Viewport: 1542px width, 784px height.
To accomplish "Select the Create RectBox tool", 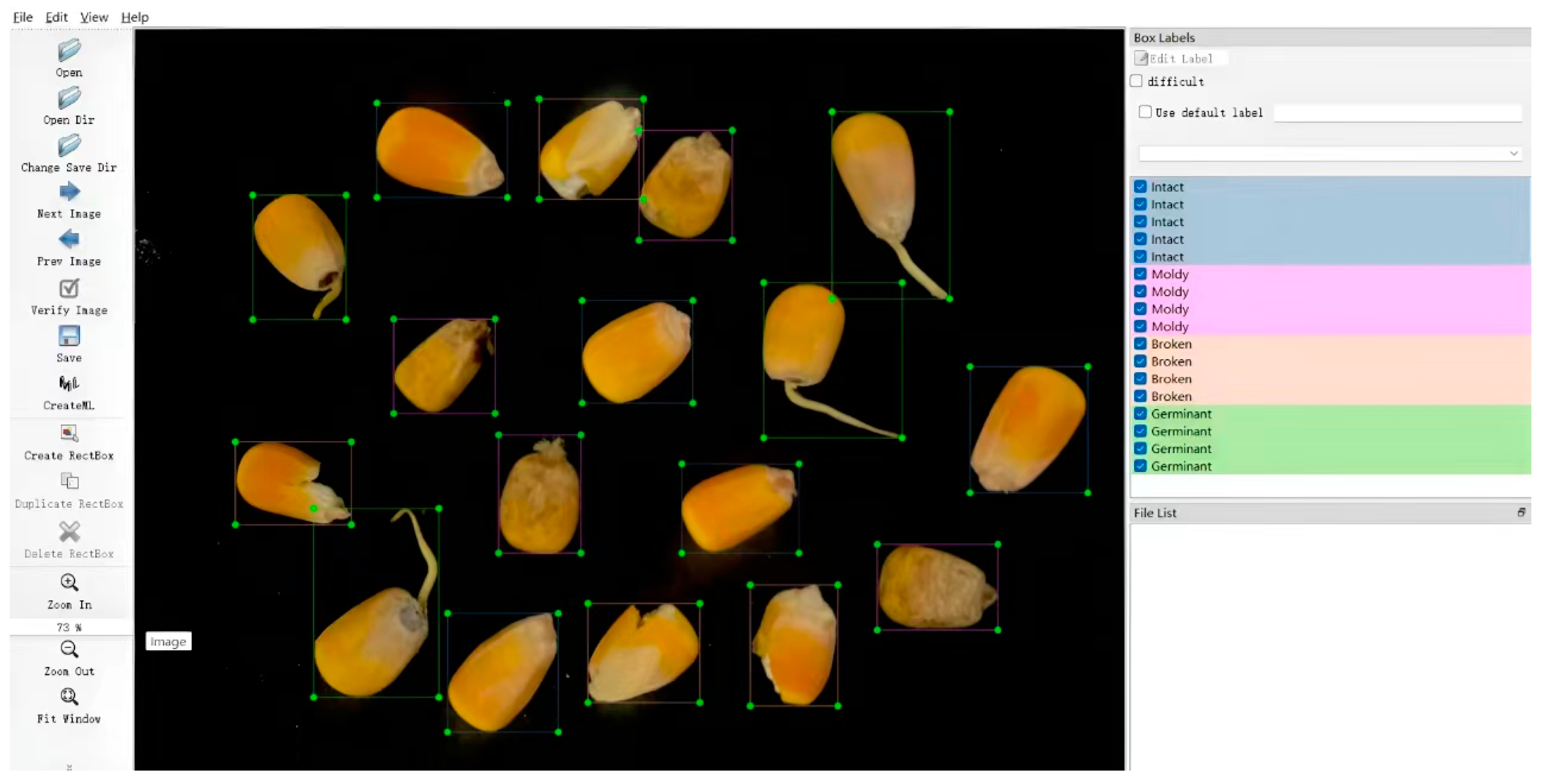I will (69, 433).
